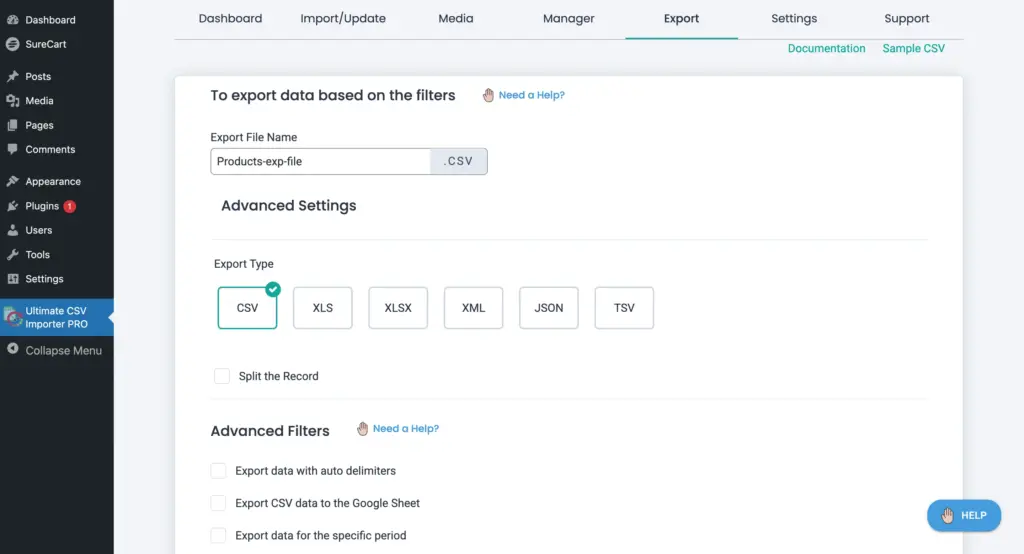Viewport: 1024px width, 554px height.
Task: Open the Manager tab
Action: pyautogui.click(x=569, y=18)
